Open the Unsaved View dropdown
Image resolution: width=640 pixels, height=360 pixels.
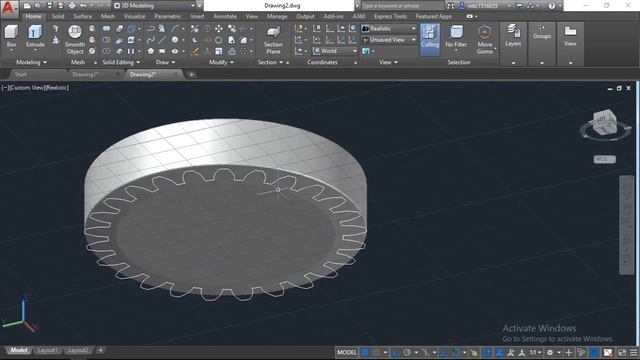coord(389,40)
